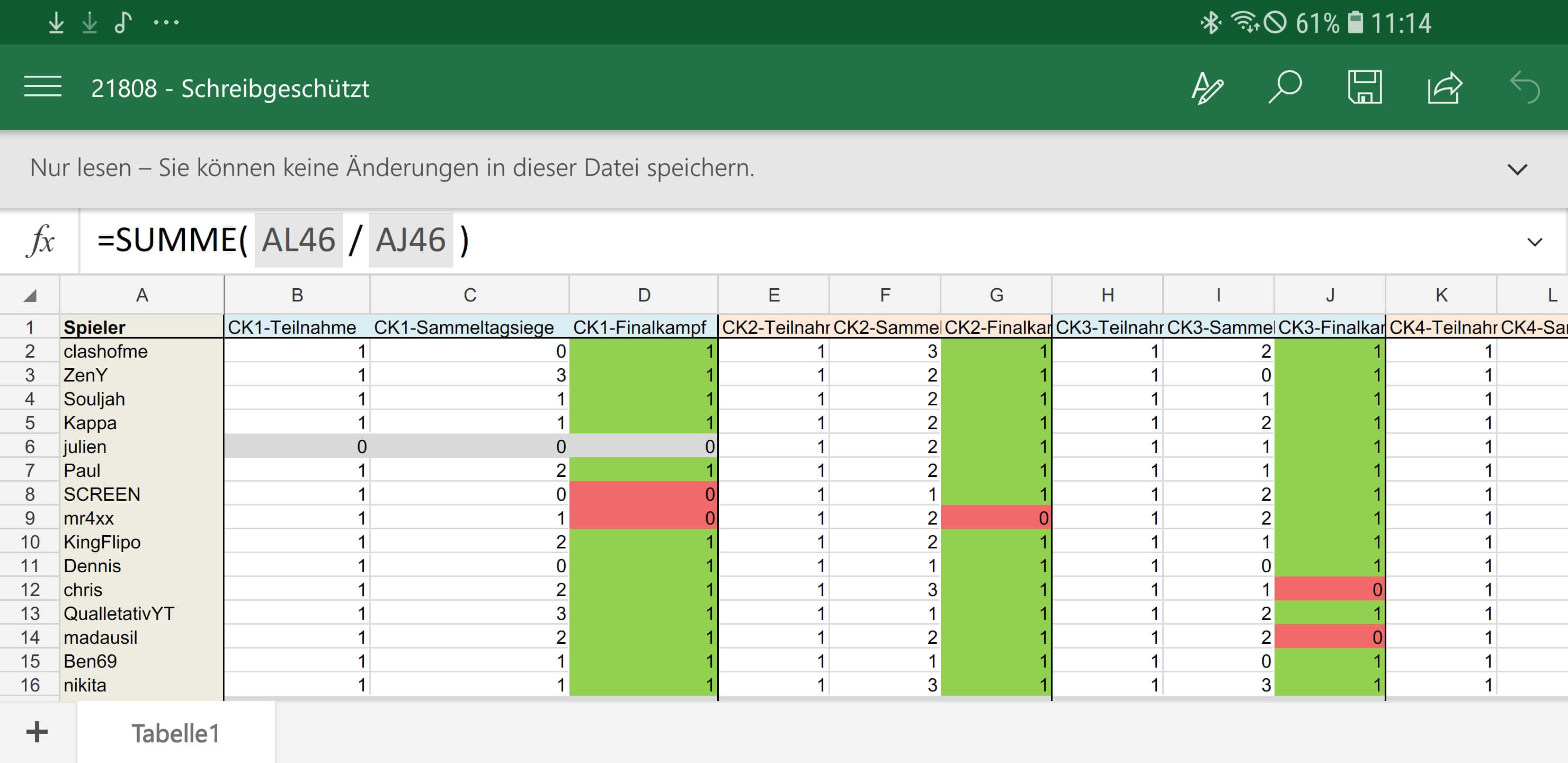Expand the formula bar chevron
This screenshot has width=1568, height=763.
[x=1535, y=242]
